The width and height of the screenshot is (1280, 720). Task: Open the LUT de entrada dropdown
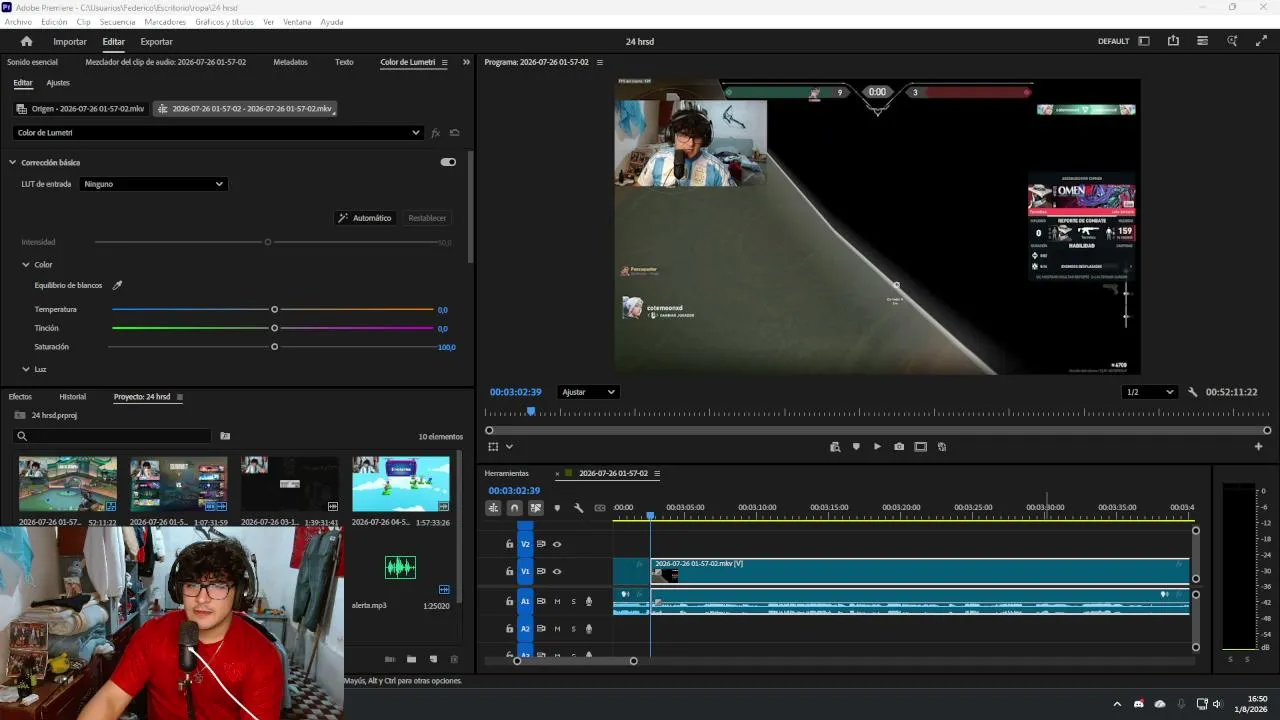[153, 184]
